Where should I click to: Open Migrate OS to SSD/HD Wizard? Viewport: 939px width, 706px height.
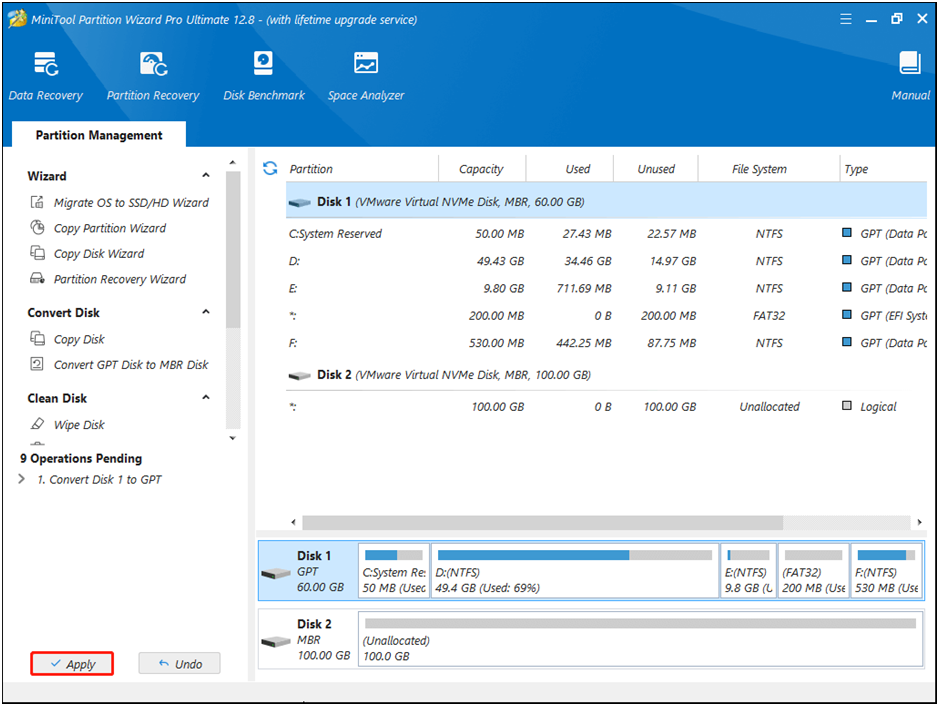(131, 202)
